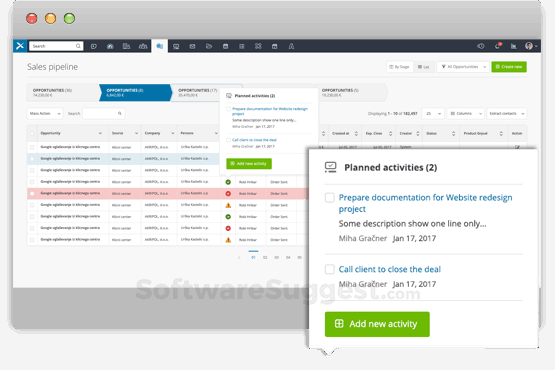
Task: Check the checkbox in the blue highlighted row
Action: tap(32, 159)
